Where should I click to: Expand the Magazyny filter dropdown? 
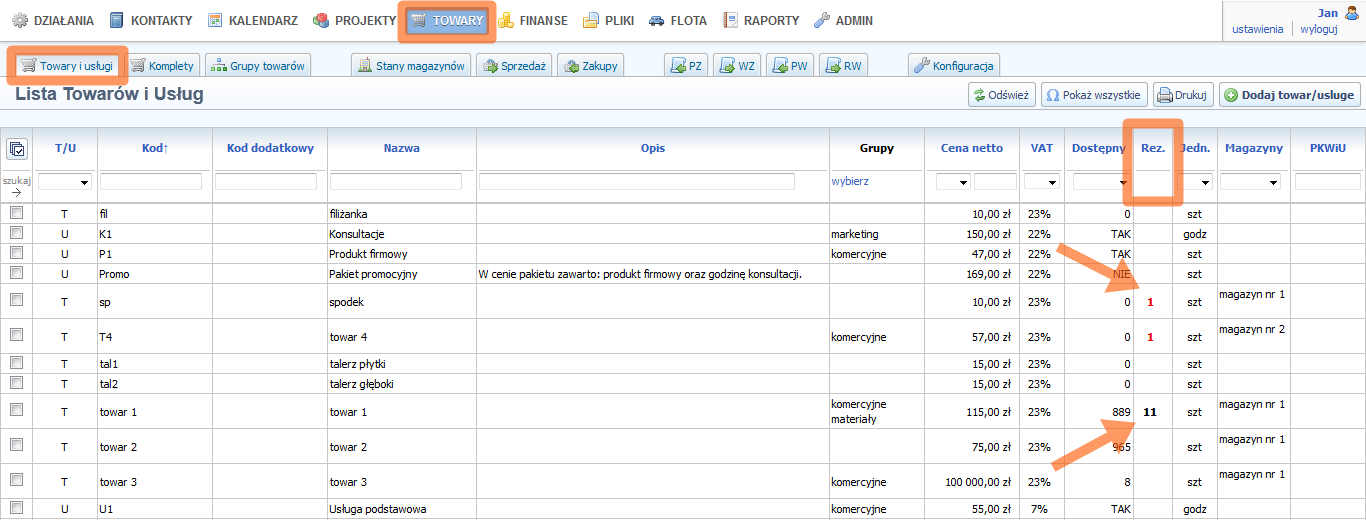[x=1250, y=182]
